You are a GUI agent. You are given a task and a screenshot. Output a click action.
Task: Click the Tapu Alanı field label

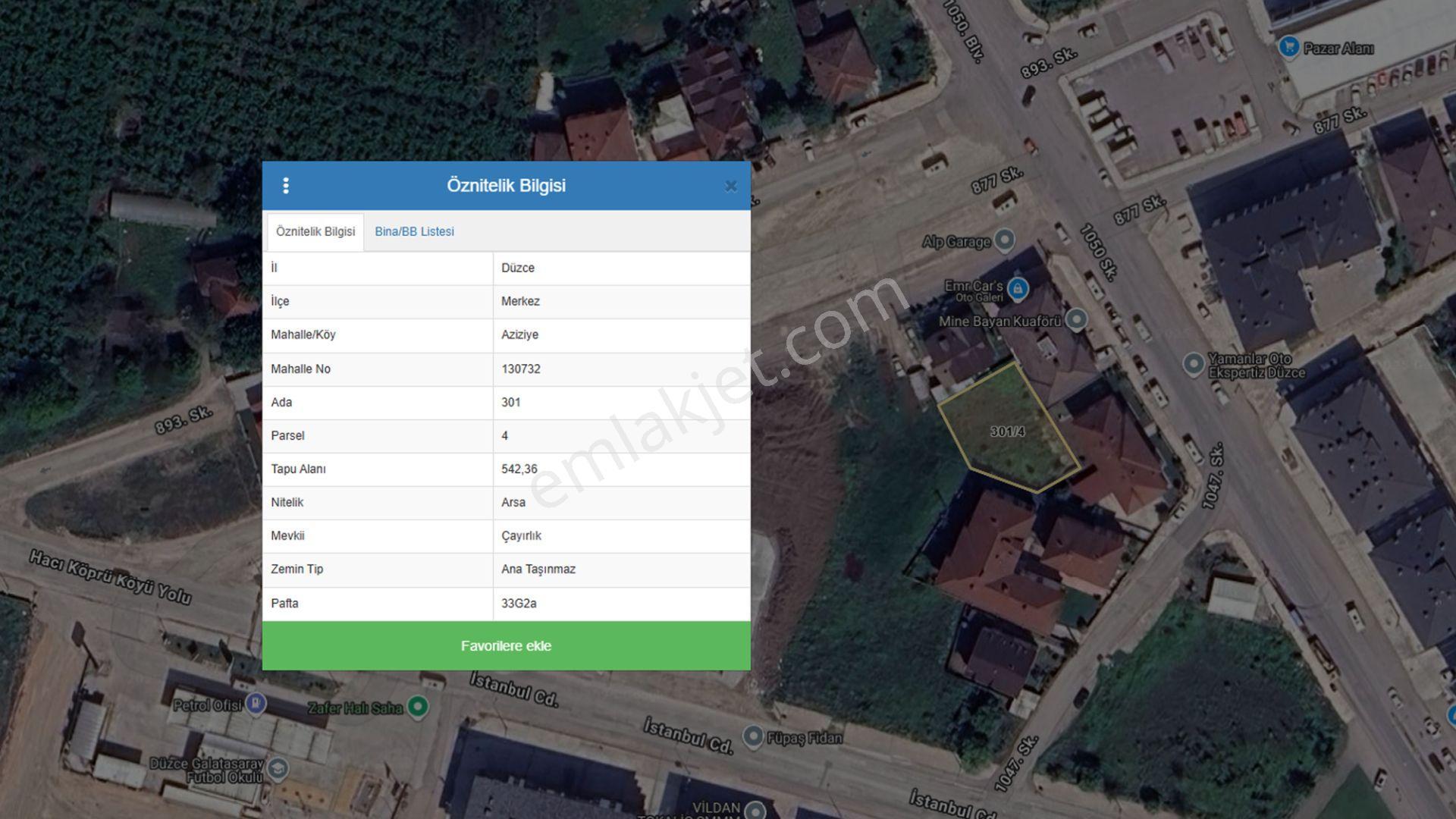[x=298, y=469]
